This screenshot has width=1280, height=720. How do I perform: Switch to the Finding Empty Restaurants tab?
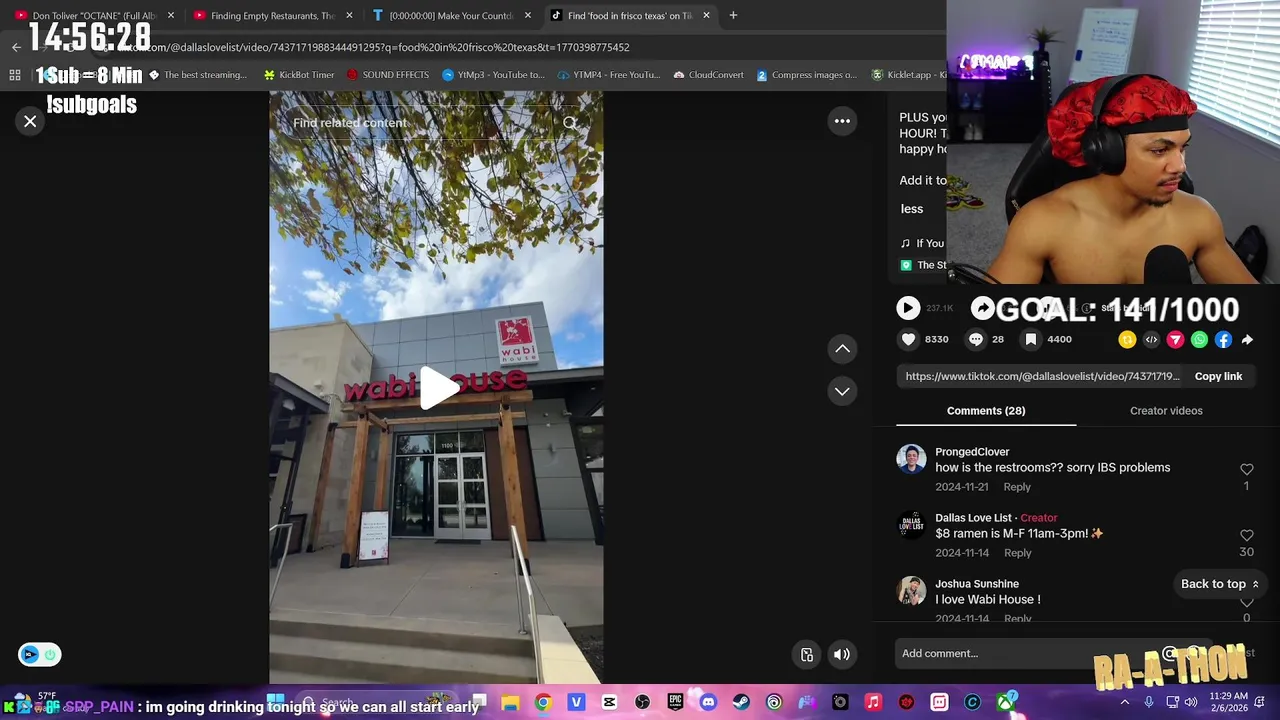tap(270, 15)
